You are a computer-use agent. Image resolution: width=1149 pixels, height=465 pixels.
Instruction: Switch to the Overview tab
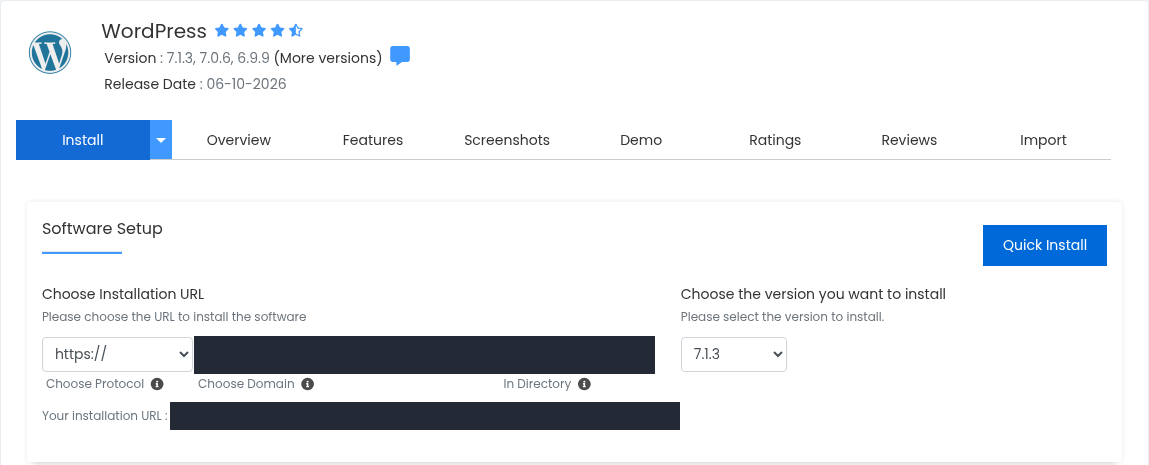(x=239, y=140)
